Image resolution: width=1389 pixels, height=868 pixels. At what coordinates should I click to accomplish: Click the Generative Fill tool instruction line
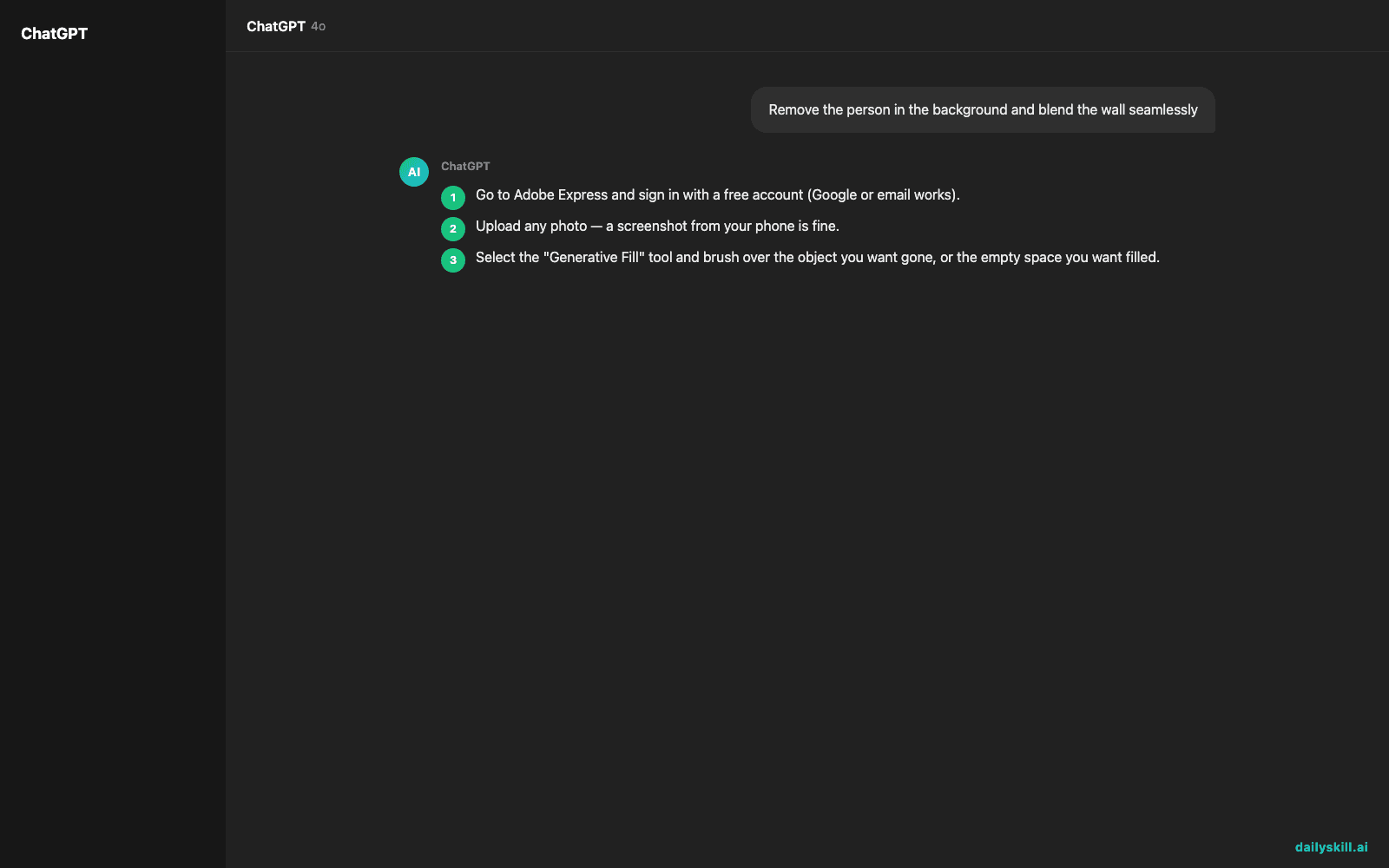coord(818,257)
